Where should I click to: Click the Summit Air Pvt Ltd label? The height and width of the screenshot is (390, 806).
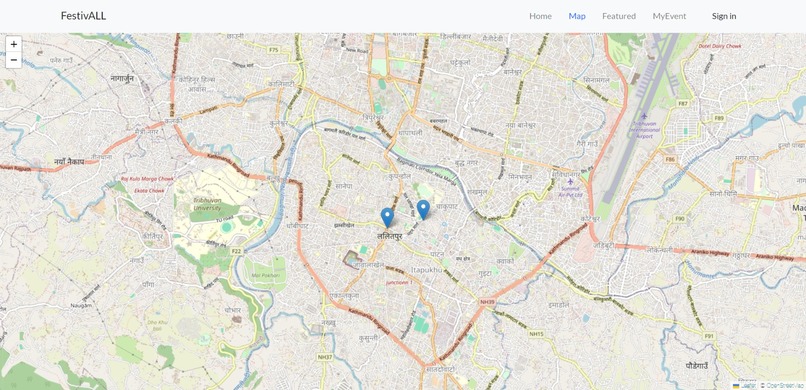(x=570, y=192)
